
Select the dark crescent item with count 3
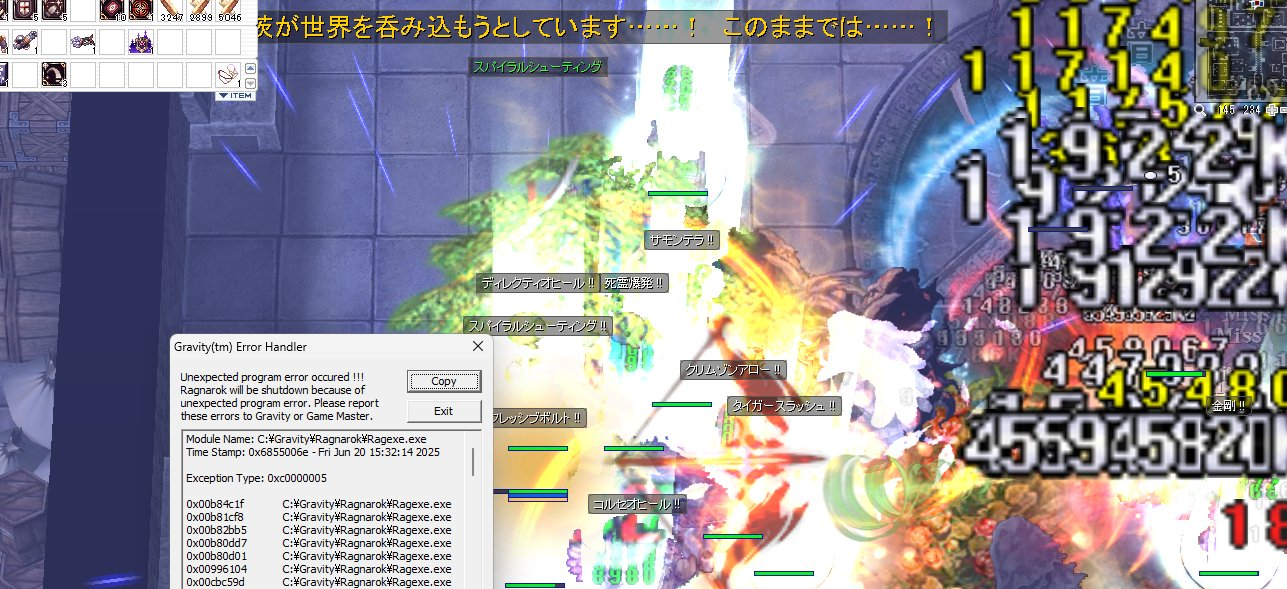(53, 74)
